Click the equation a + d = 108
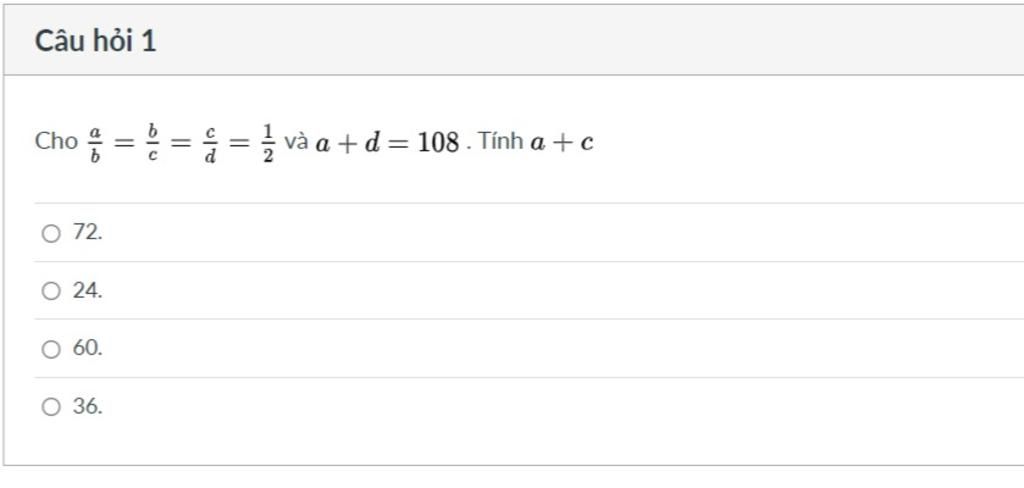The image size is (1024, 488). (387, 142)
